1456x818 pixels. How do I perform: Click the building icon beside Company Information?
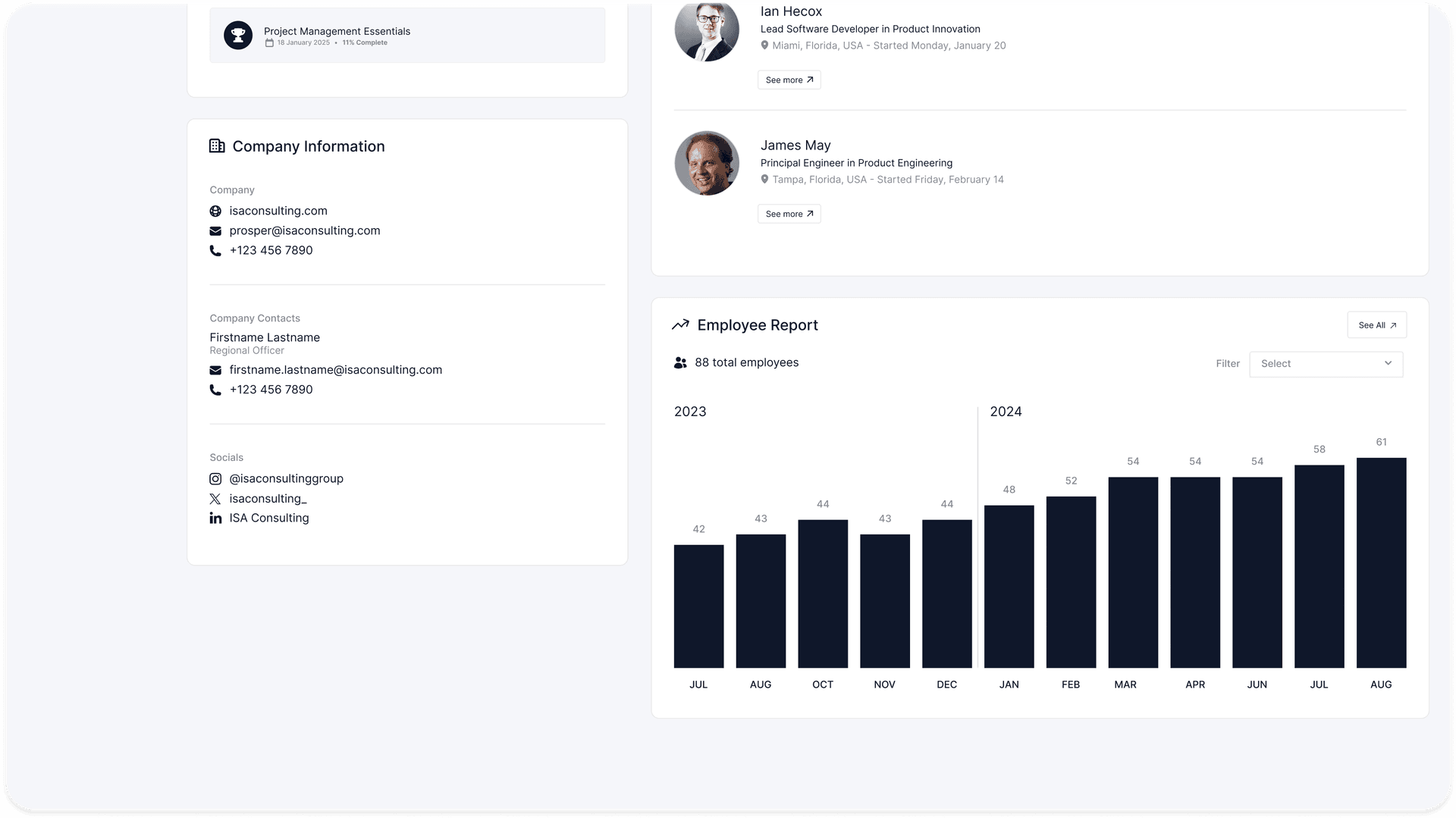pyautogui.click(x=216, y=146)
